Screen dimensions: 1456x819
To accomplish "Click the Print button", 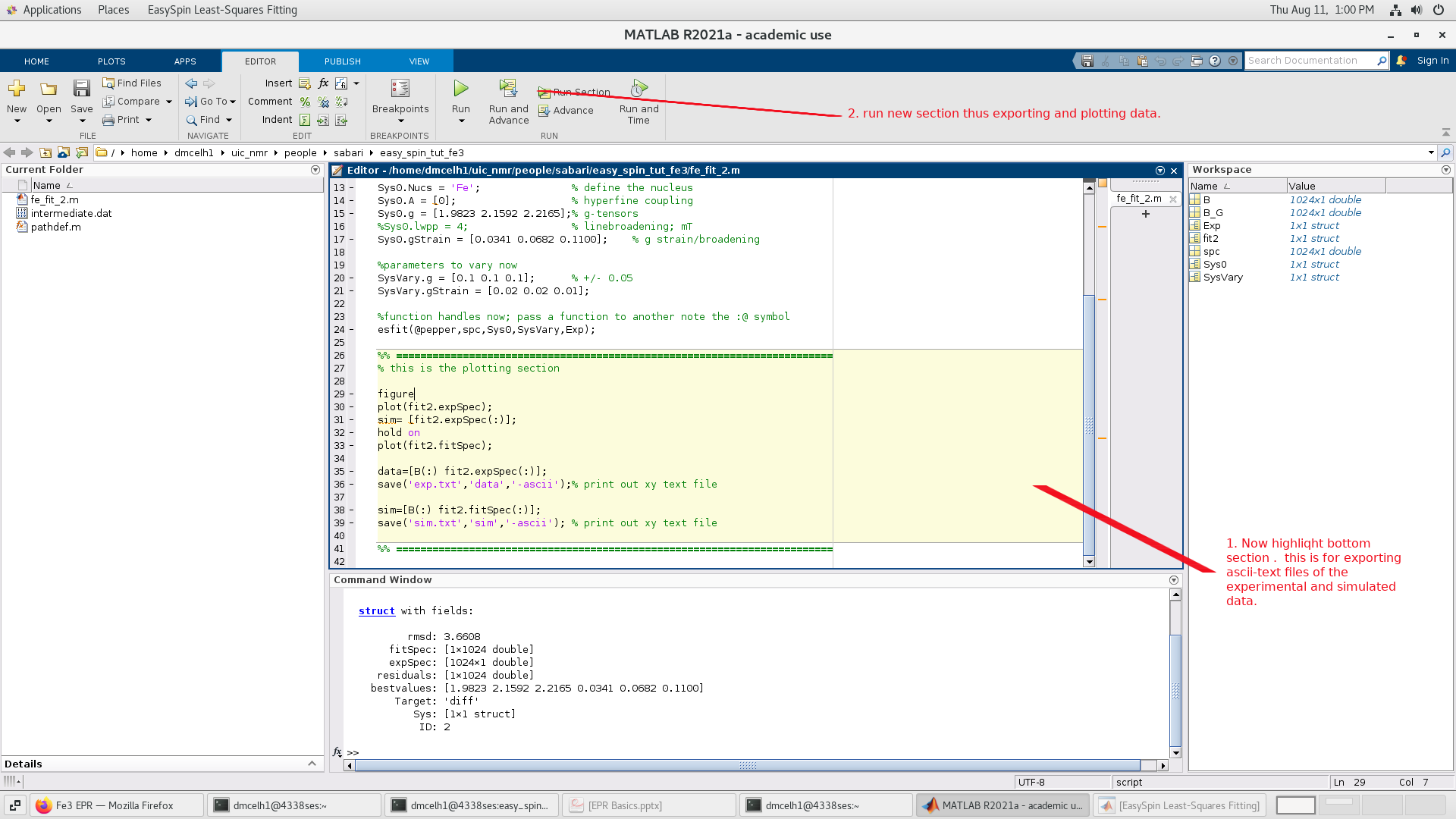I will [x=121, y=119].
